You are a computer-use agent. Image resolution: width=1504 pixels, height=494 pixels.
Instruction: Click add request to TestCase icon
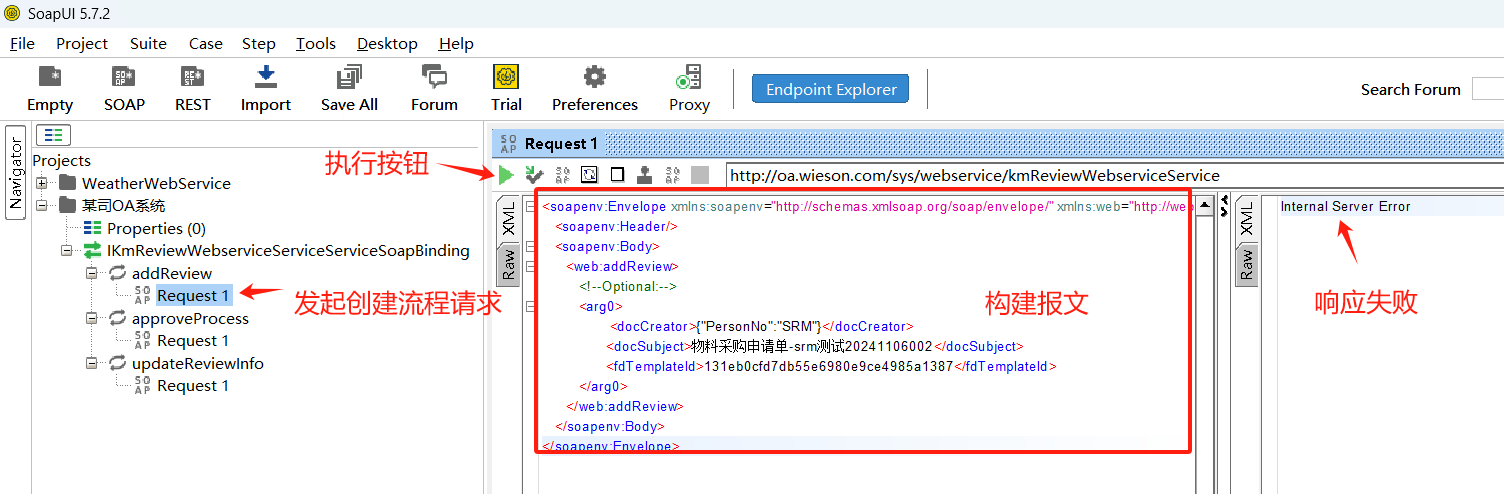(535, 175)
